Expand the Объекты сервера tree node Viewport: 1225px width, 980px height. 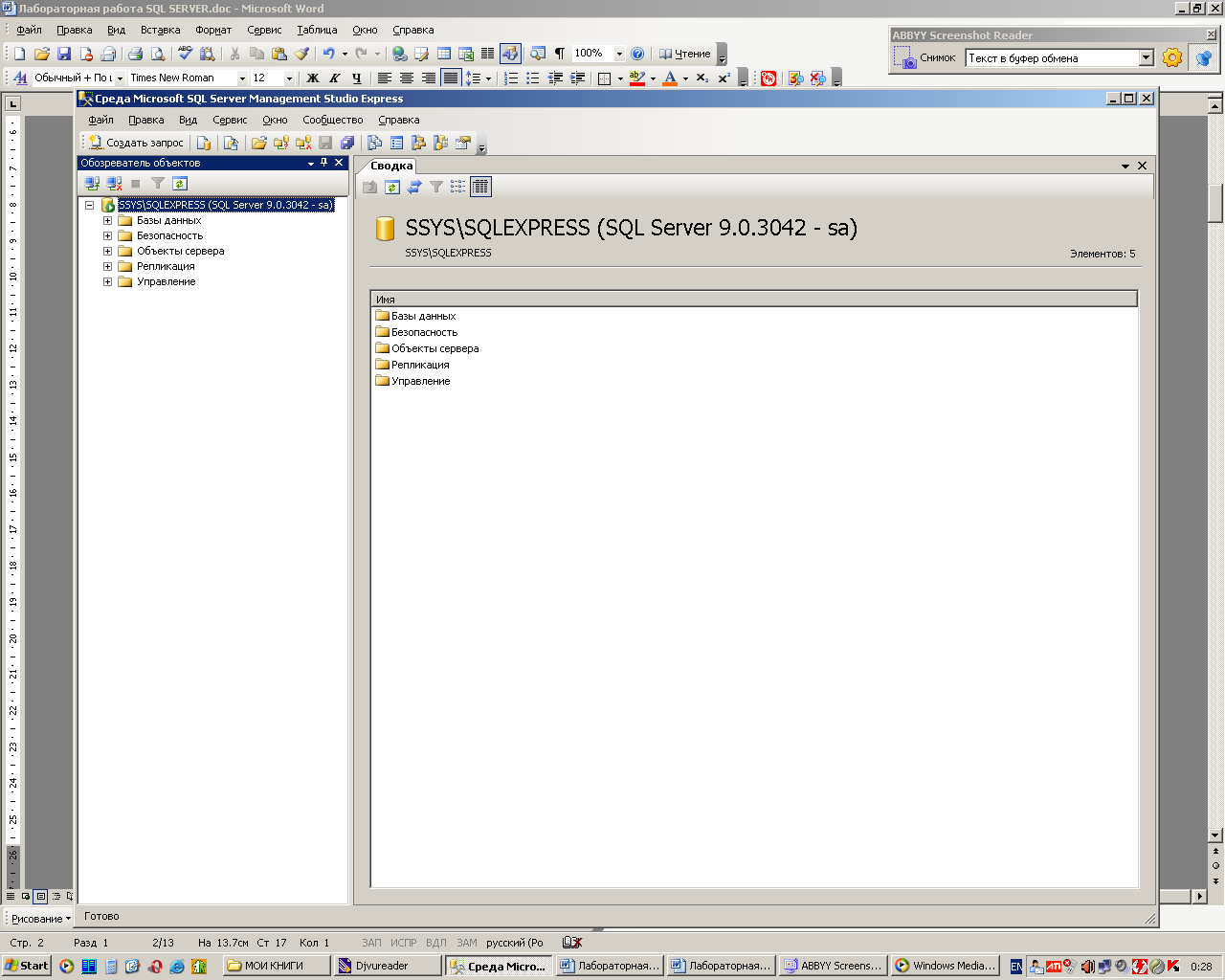[107, 251]
